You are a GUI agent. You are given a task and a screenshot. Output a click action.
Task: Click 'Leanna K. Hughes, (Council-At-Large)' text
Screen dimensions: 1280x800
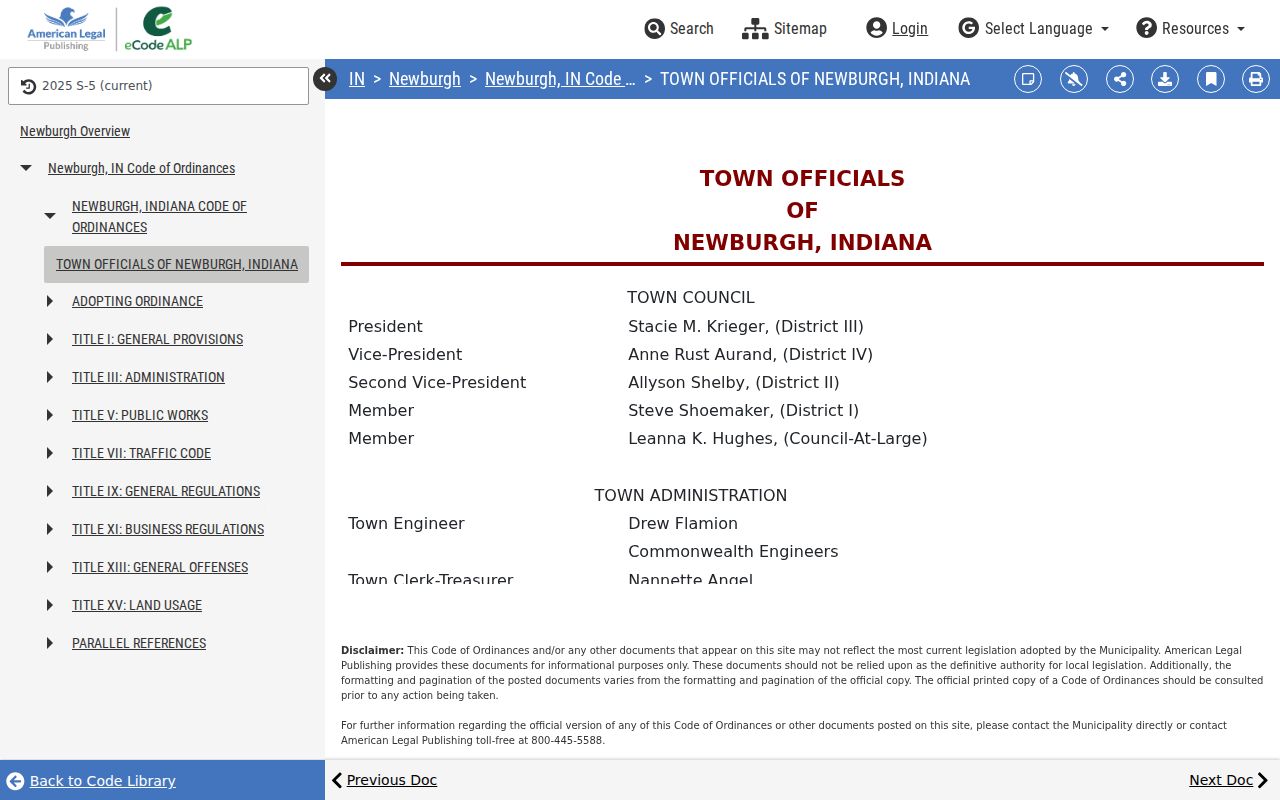point(778,438)
